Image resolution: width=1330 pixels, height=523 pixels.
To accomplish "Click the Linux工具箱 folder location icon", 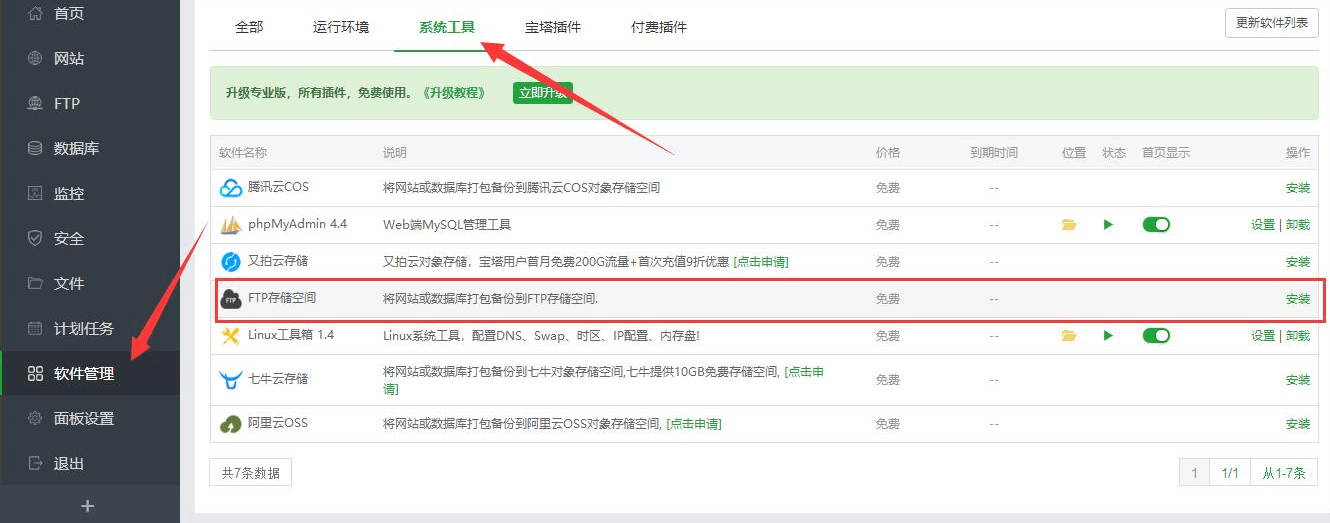I will 1069,336.
